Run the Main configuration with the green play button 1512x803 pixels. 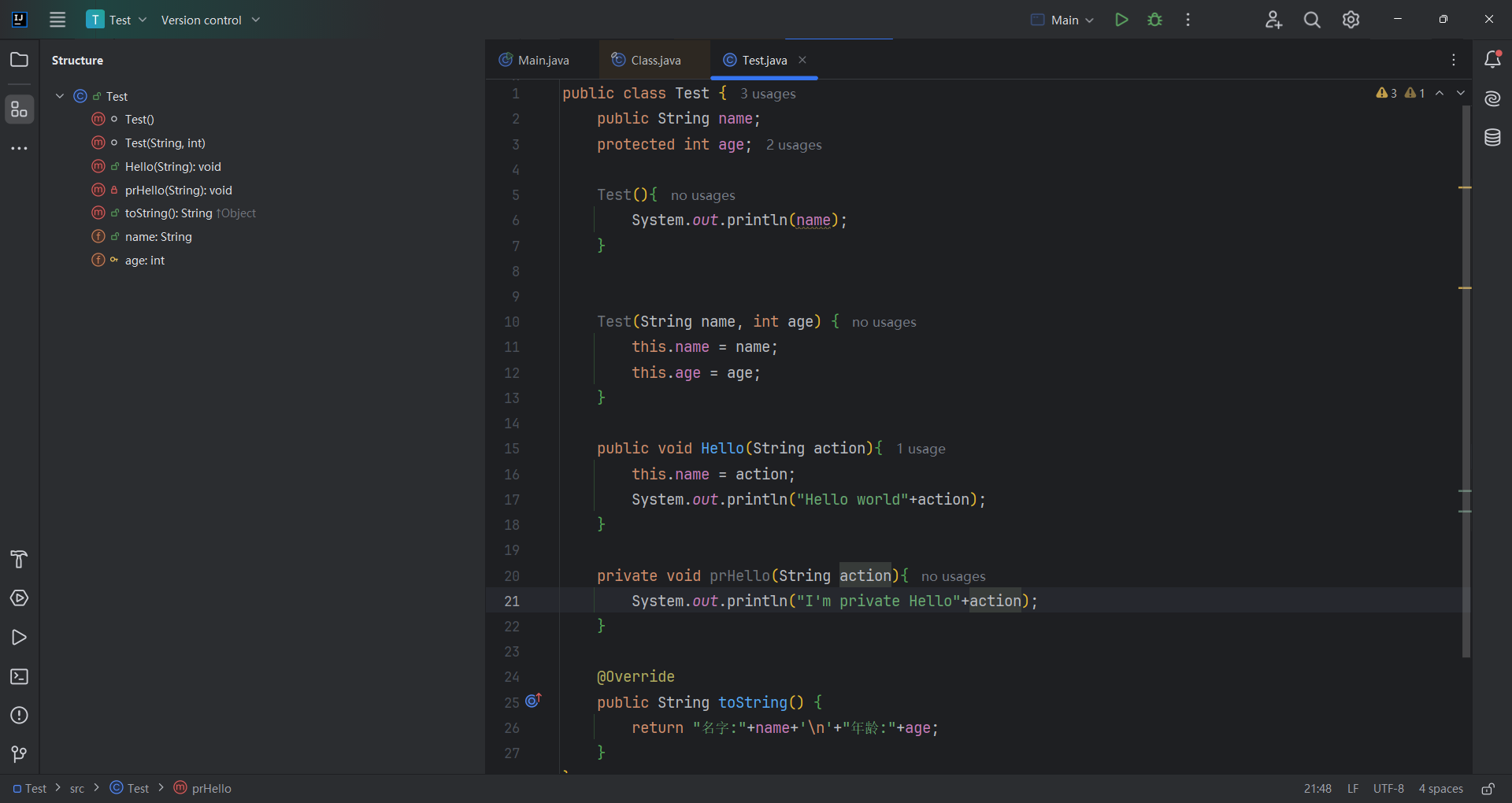pyautogui.click(x=1121, y=20)
